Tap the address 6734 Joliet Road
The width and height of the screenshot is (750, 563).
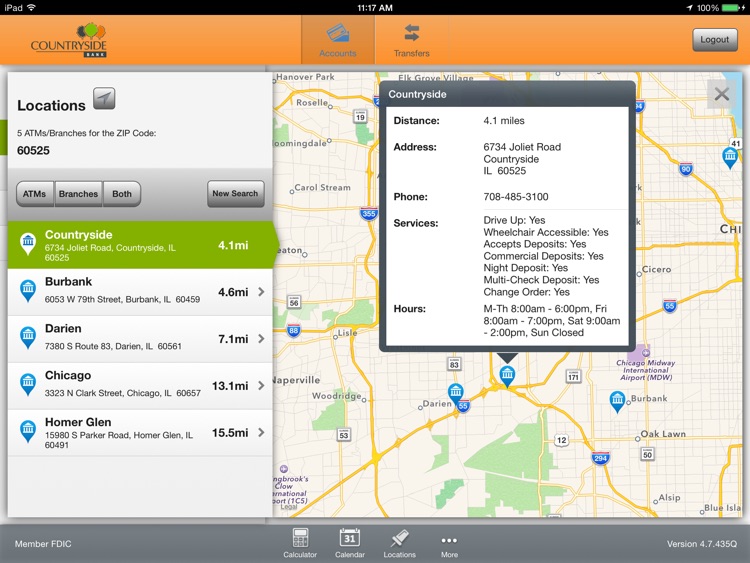(522, 147)
